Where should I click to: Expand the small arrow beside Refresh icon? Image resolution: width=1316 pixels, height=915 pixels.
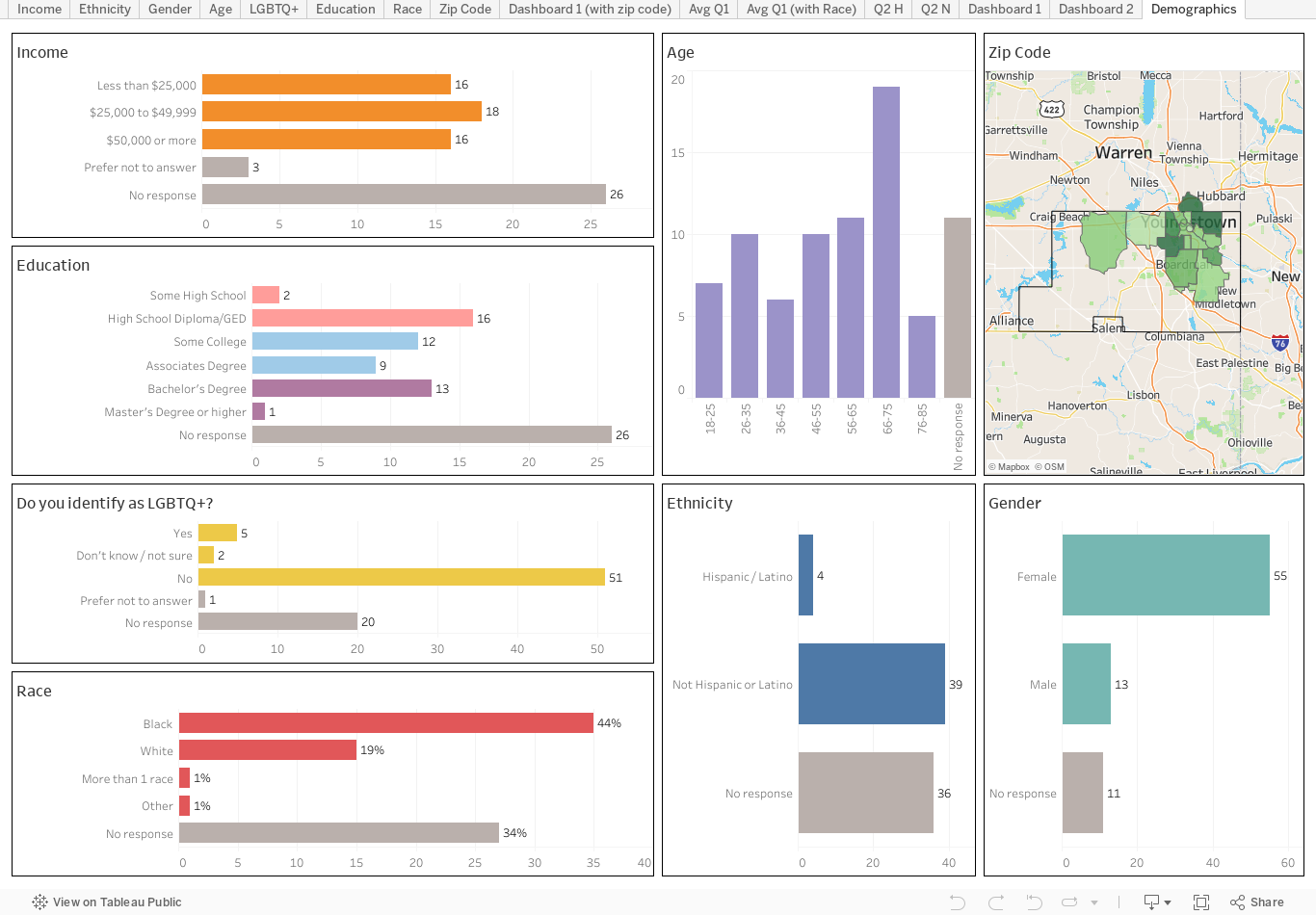[1094, 903]
